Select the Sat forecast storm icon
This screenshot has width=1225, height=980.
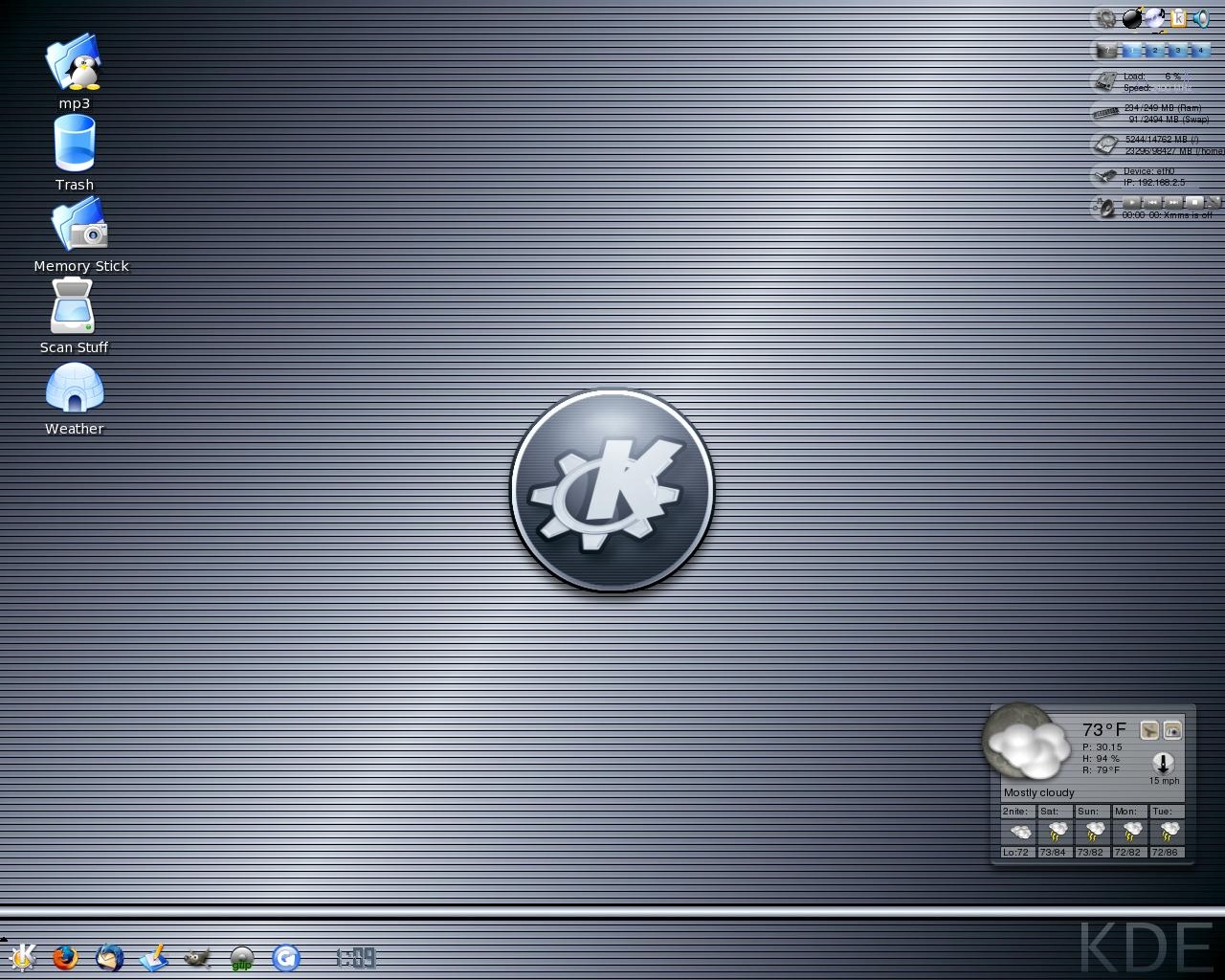[x=1058, y=832]
